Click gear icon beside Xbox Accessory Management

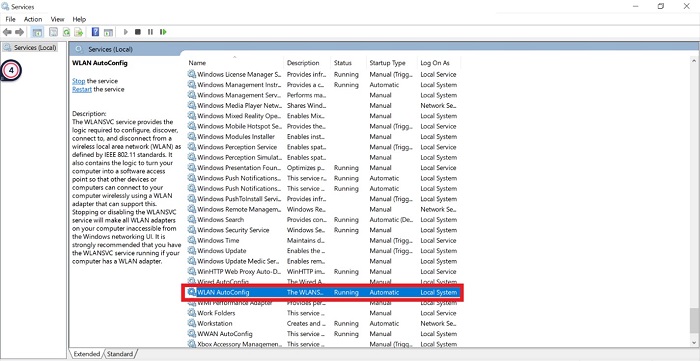point(192,344)
